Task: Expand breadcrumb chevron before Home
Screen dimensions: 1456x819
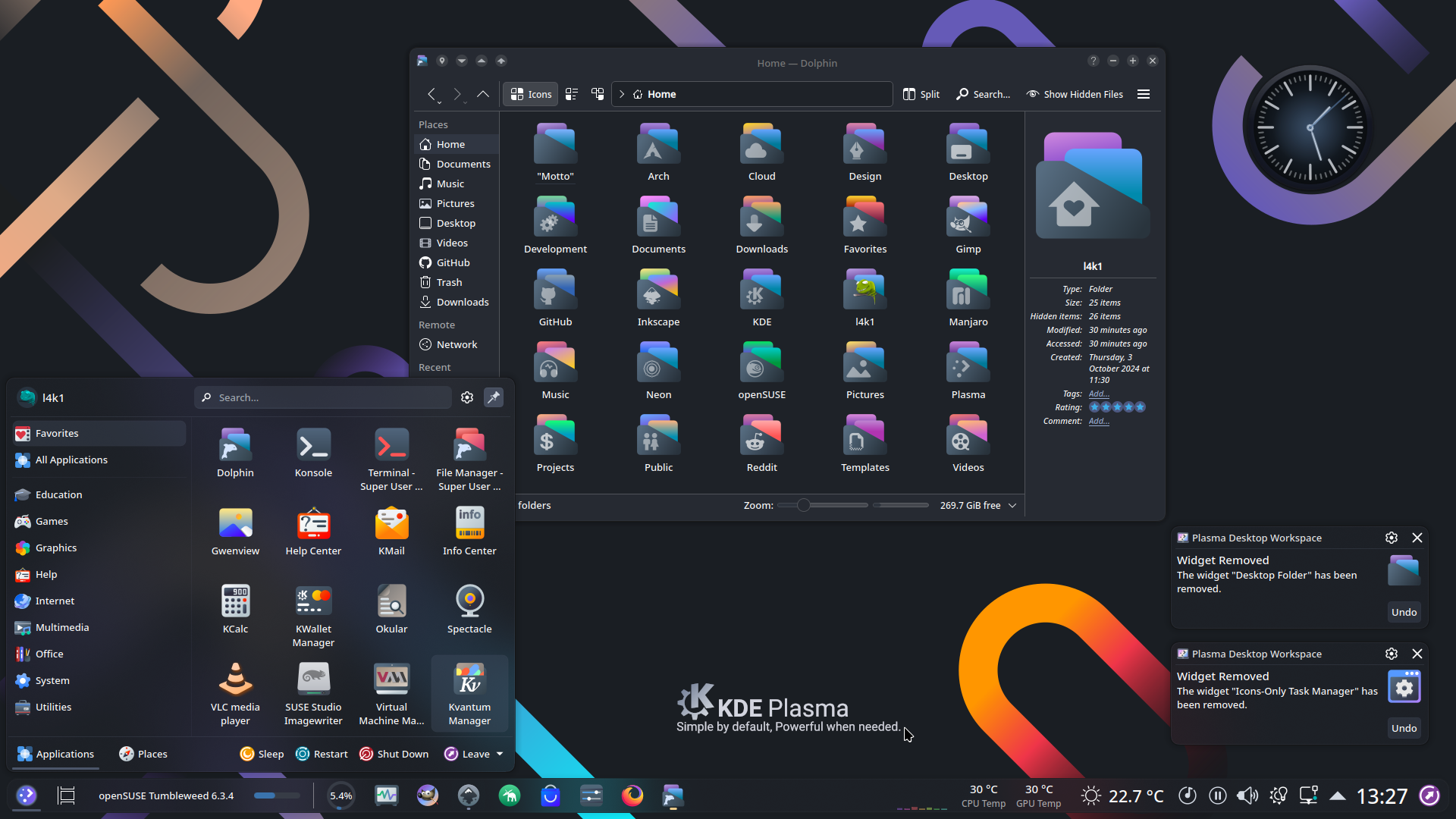Action: 622,94
